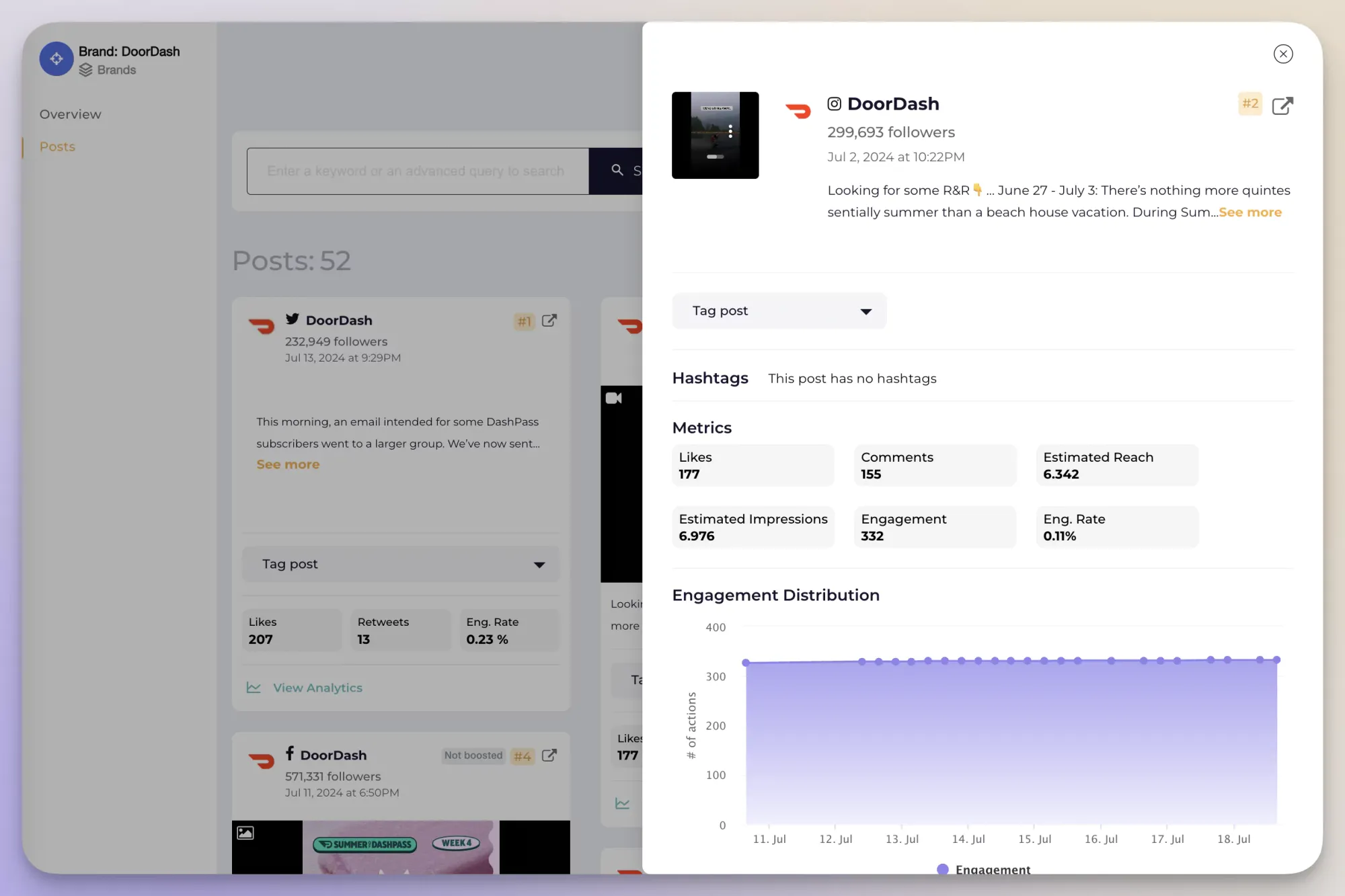The width and height of the screenshot is (1345, 896).
Task: Click analytics chart icon on second post card
Action: point(623,803)
